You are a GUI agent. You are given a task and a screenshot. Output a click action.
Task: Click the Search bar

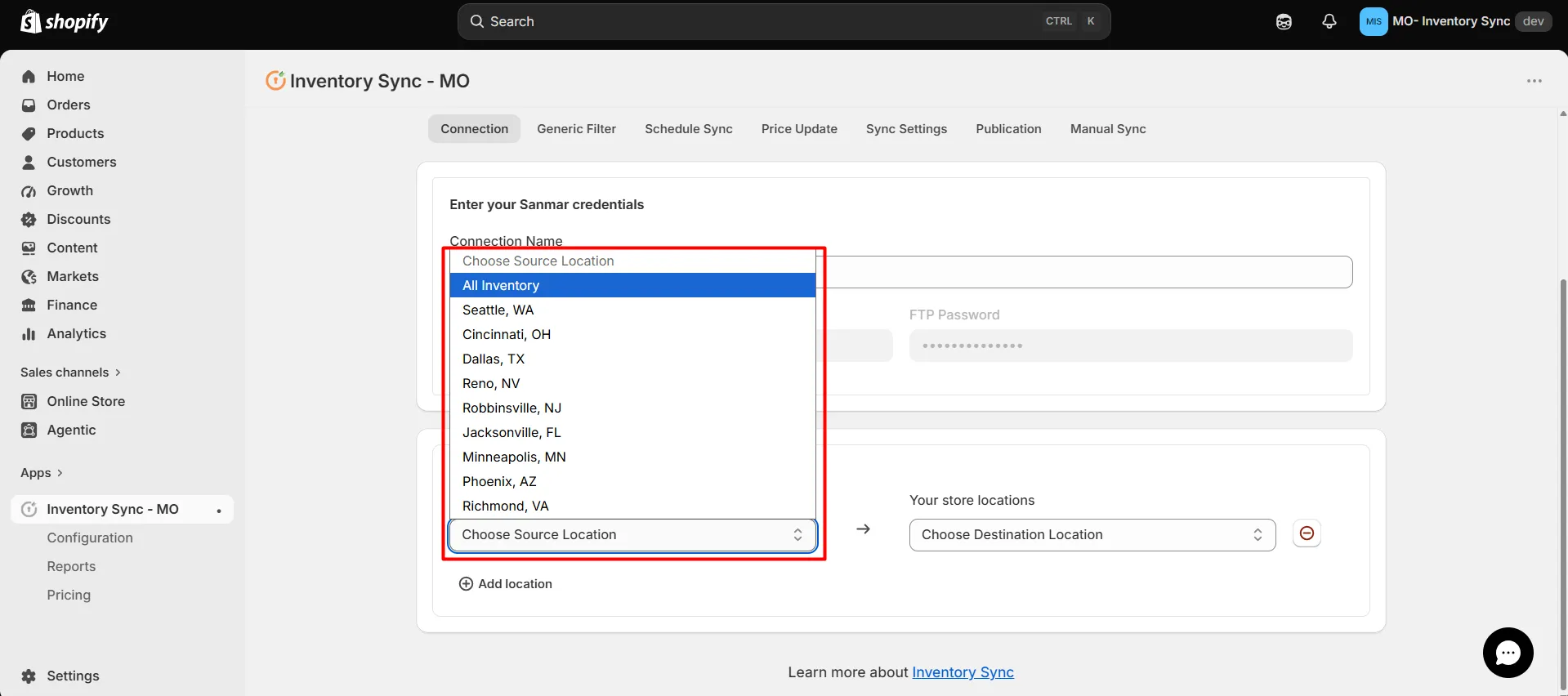(x=784, y=21)
